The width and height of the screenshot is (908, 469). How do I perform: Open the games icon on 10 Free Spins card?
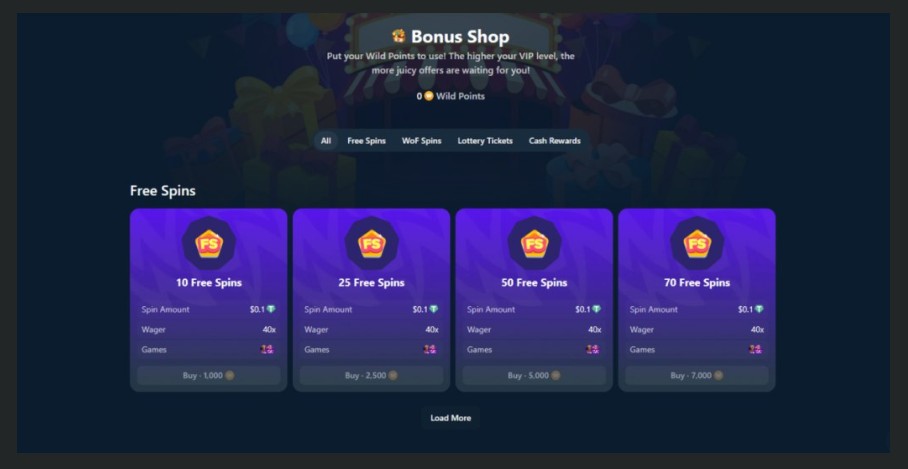point(267,349)
